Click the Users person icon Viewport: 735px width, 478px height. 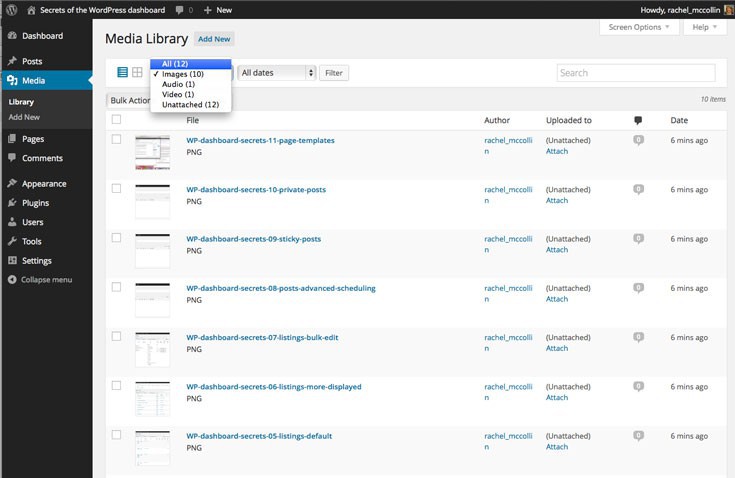tap(12, 222)
